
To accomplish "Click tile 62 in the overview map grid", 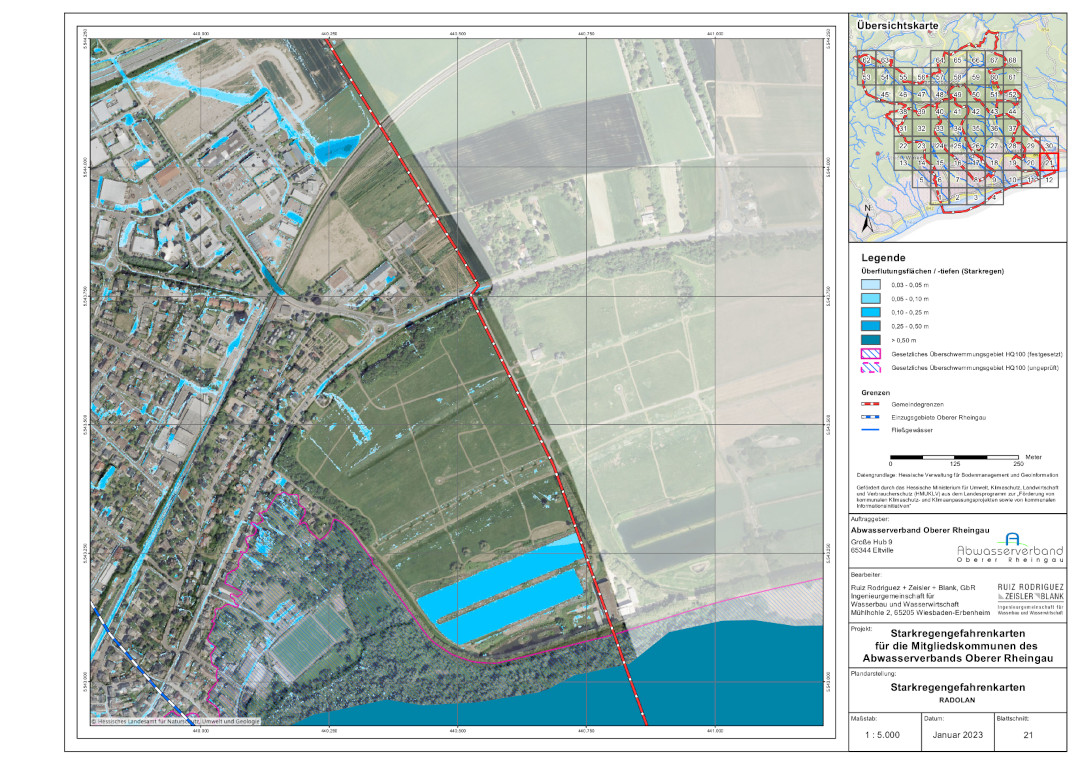I will click(x=866, y=61).
